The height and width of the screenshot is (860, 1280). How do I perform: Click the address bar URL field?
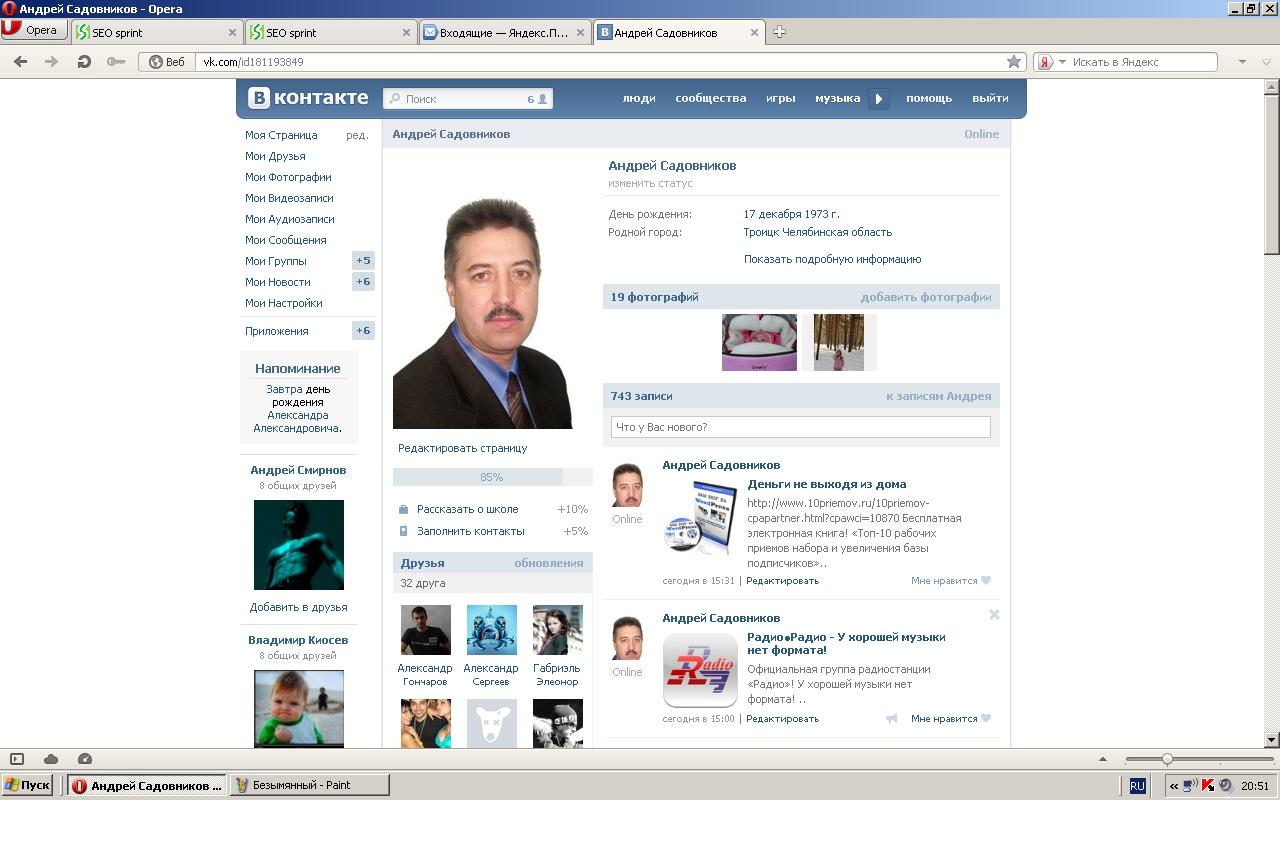click(600, 62)
